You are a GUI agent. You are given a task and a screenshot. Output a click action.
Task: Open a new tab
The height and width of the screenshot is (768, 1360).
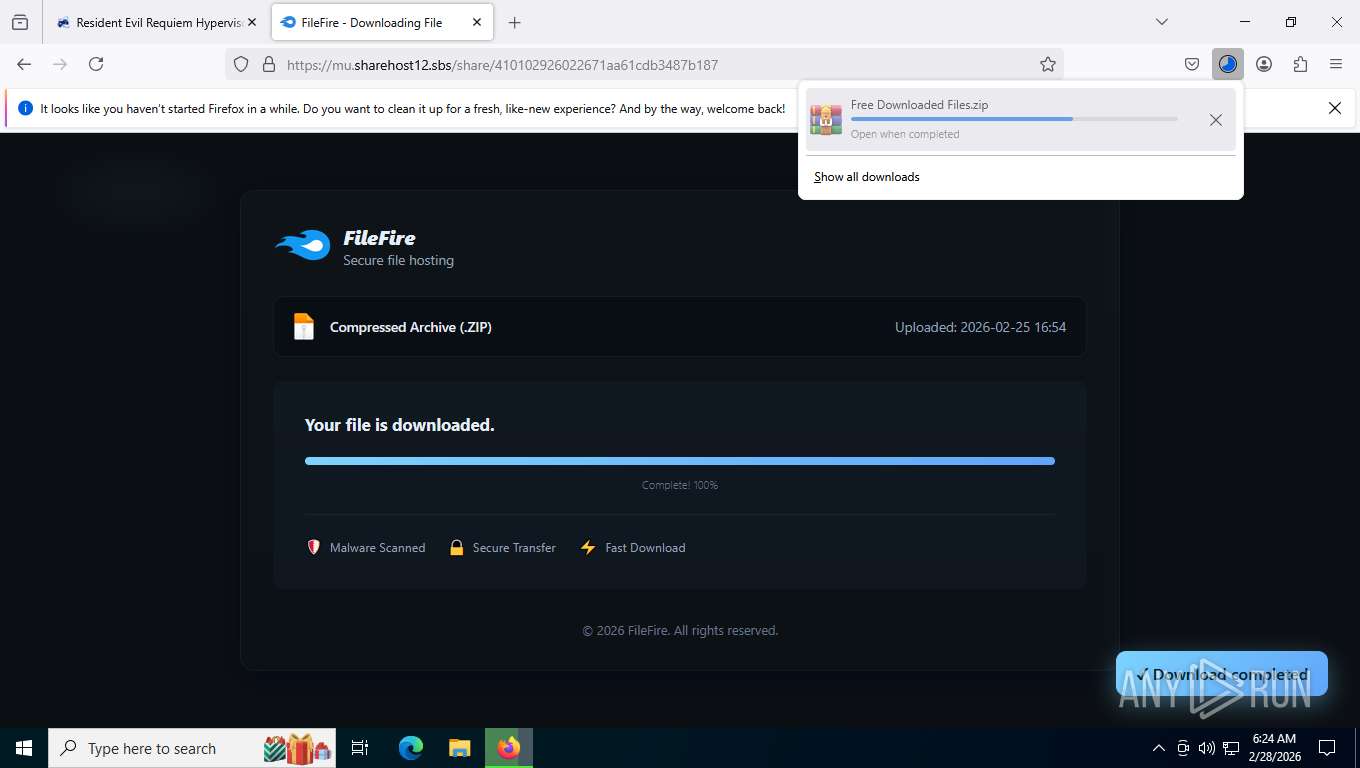point(514,22)
